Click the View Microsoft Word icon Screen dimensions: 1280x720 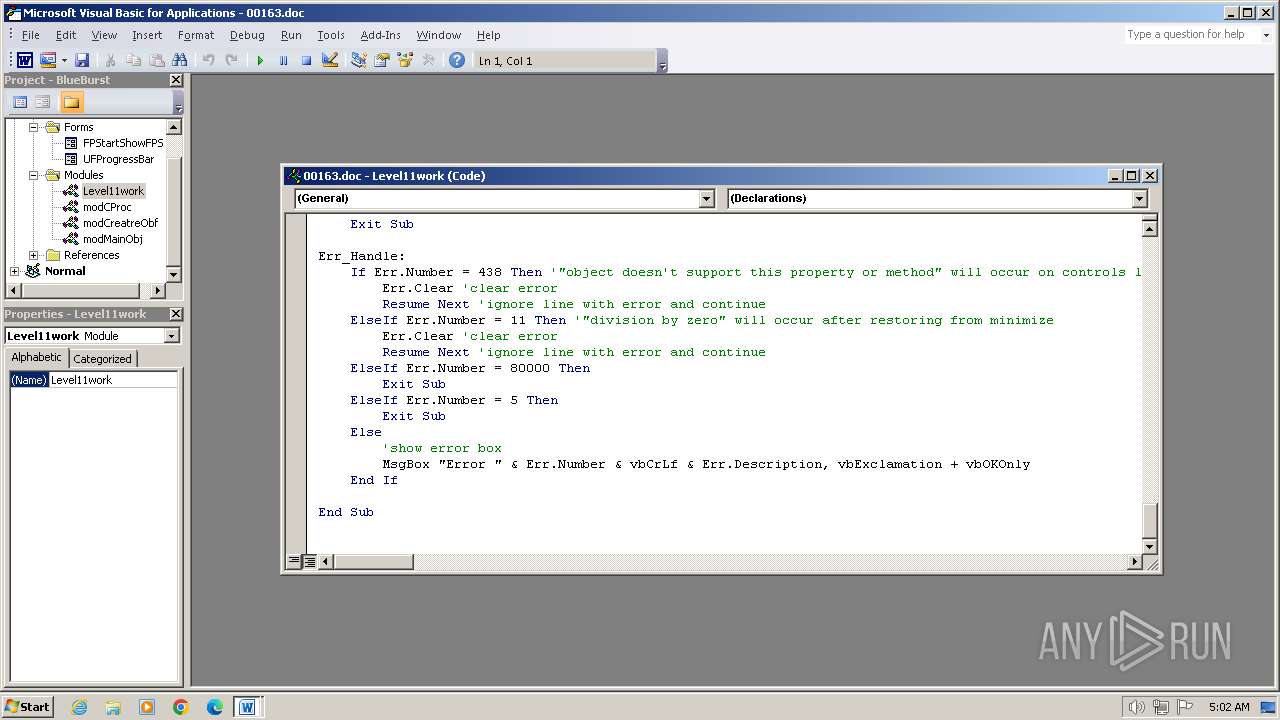(x=25, y=61)
